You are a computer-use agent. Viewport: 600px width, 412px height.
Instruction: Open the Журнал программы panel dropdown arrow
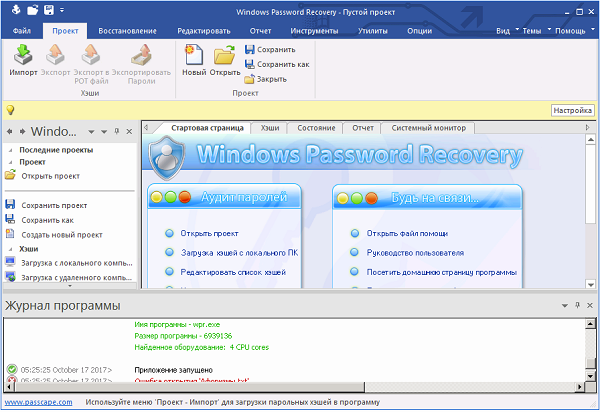(565, 306)
